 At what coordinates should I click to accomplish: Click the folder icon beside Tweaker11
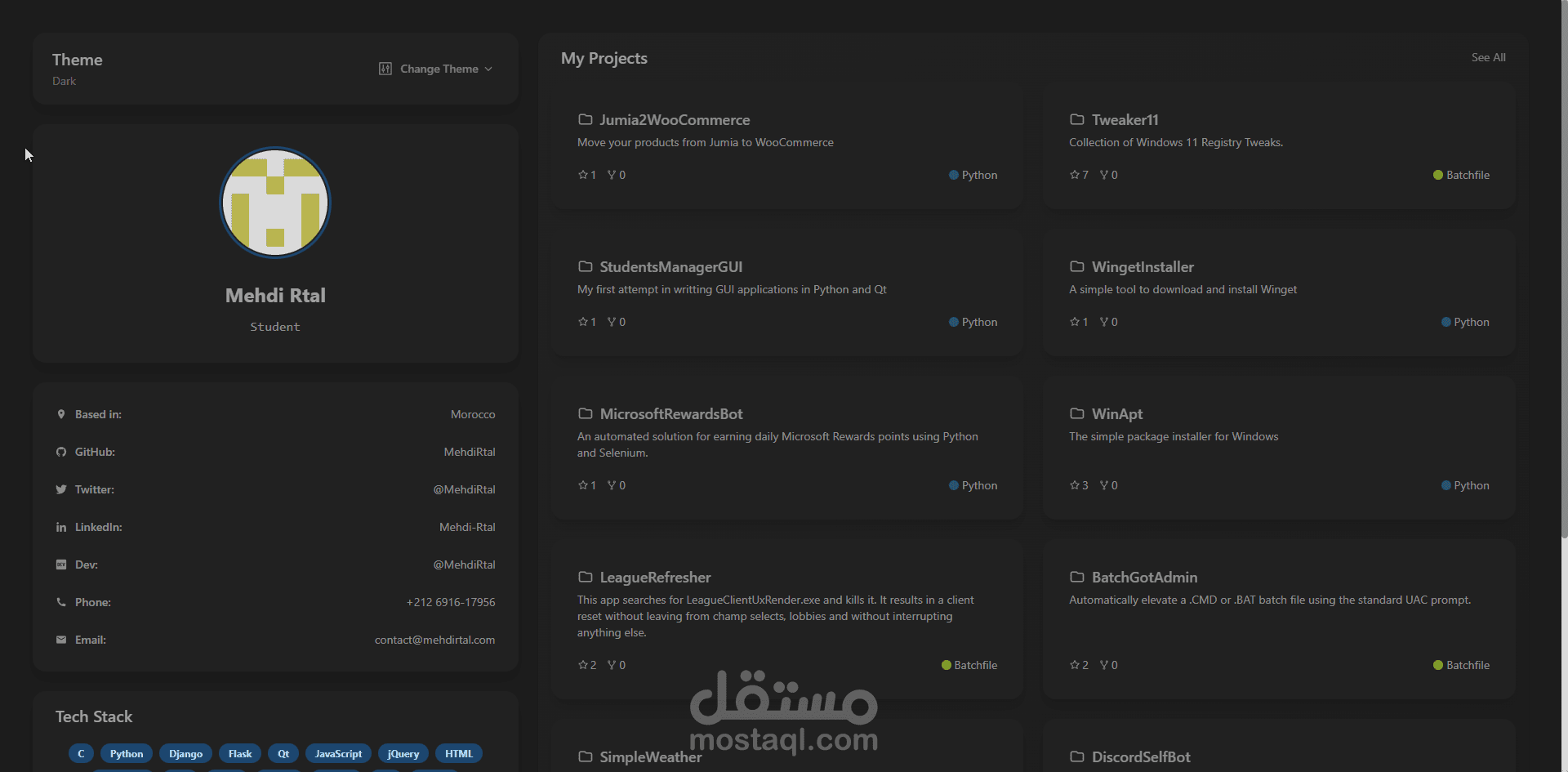pos(1077,119)
